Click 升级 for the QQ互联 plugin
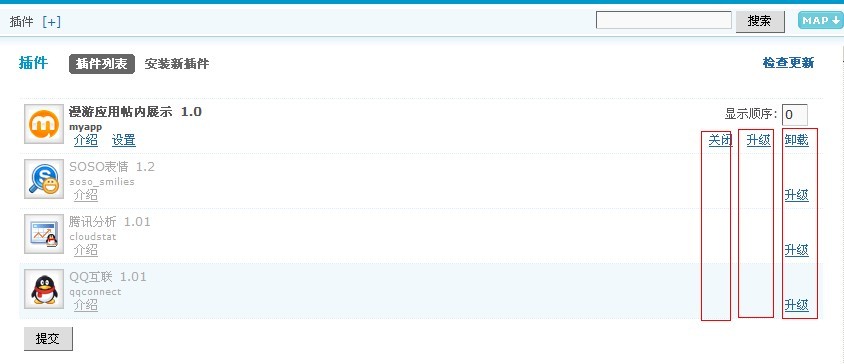Screen dimensions: 844x364 [x=797, y=305]
